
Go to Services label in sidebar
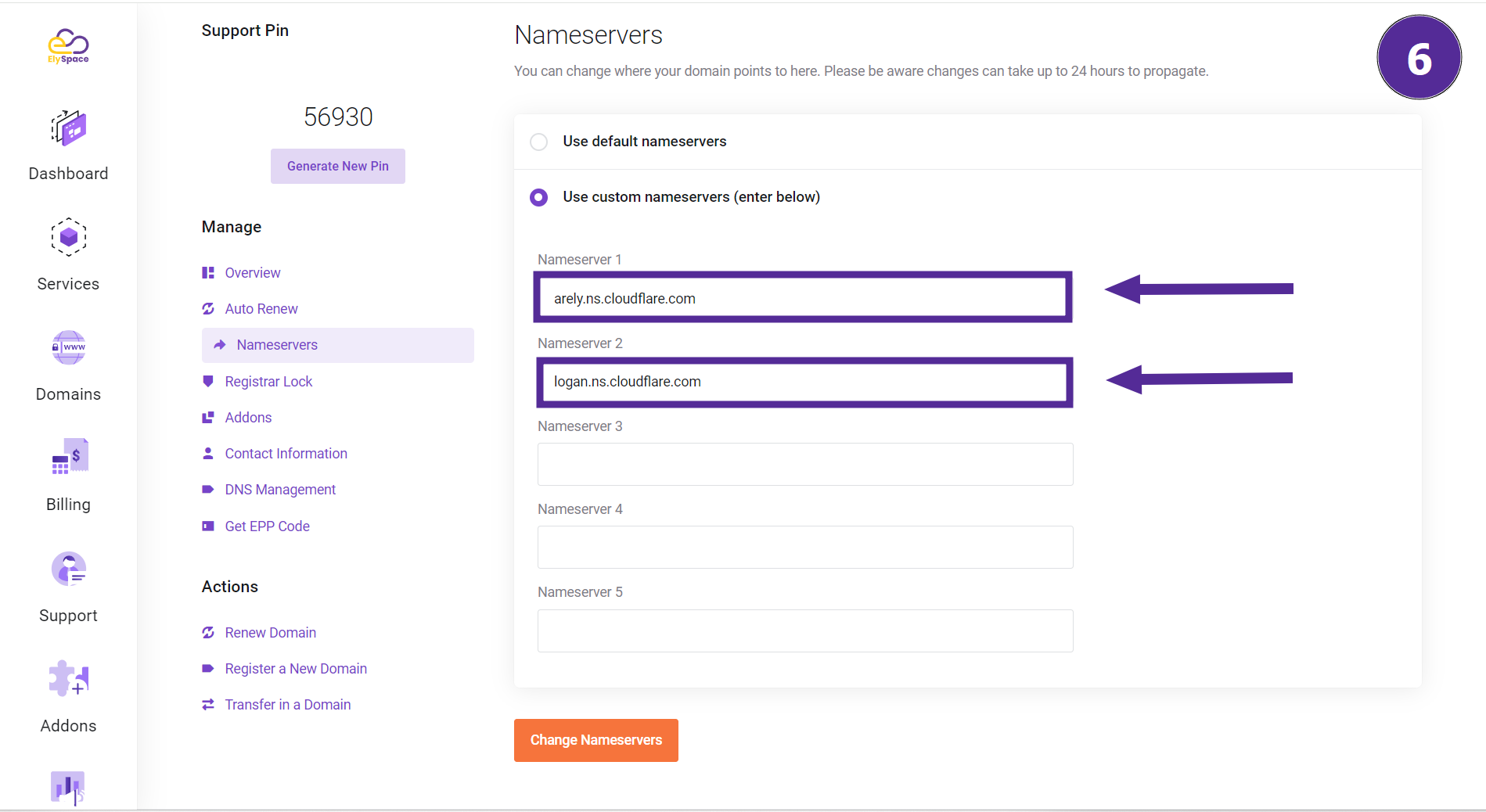(x=69, y=284)
